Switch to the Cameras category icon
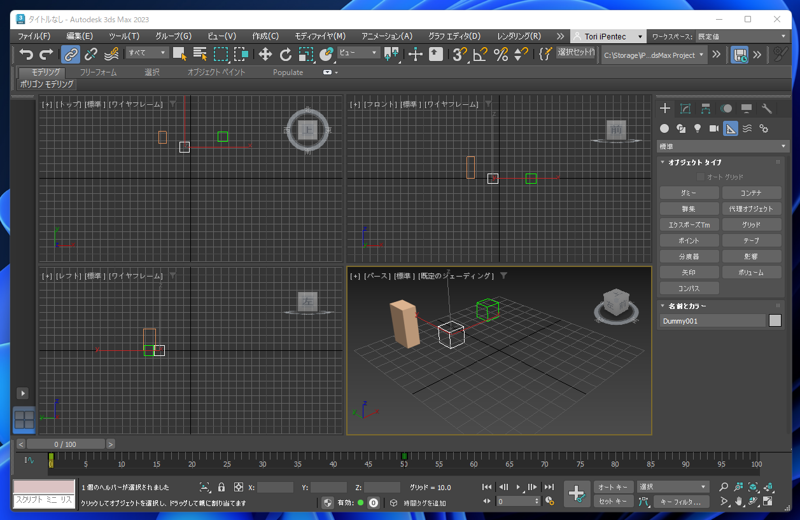800x520 pixels. pyautogui.click(x=714, y=129)
